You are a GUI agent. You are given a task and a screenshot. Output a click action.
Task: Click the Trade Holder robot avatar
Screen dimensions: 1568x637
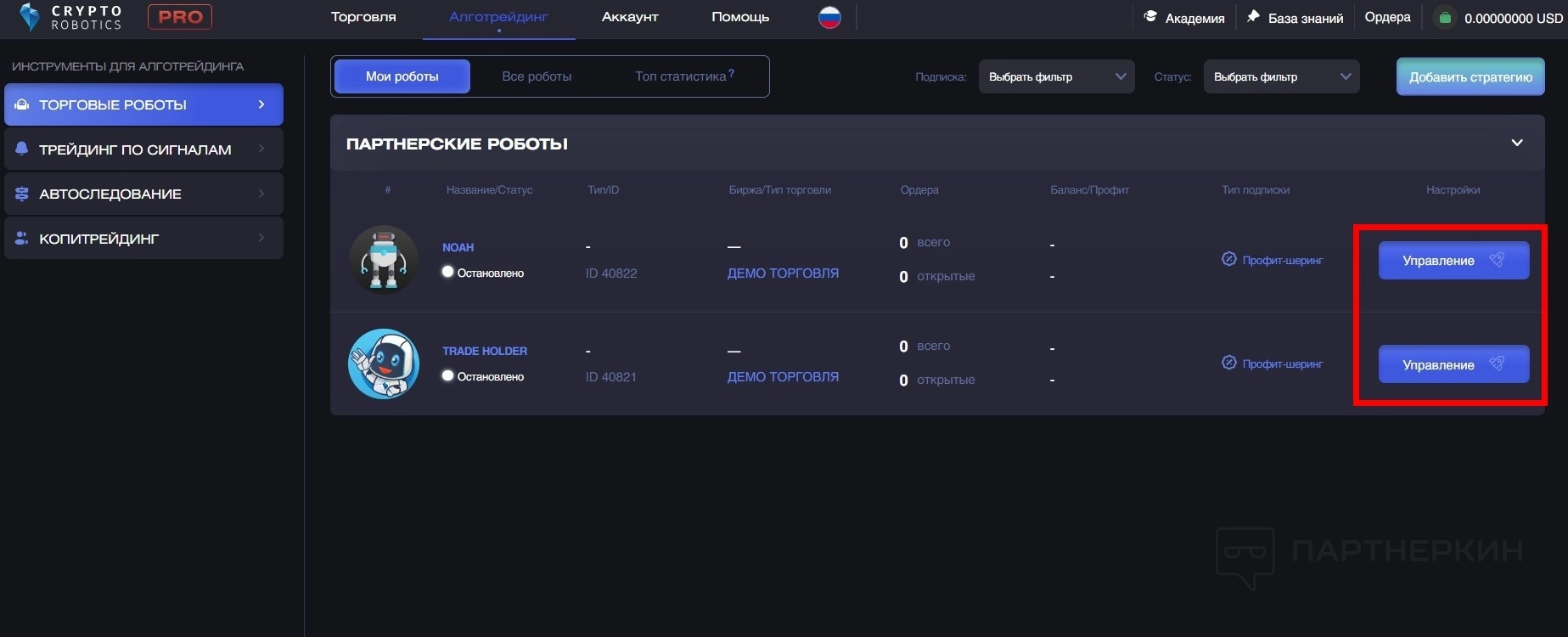click(x=384, y=364)
